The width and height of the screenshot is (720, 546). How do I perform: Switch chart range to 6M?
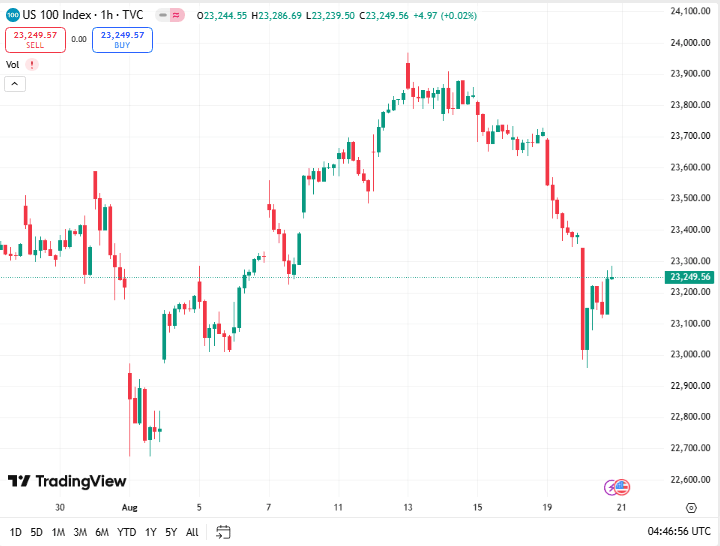pos(102,532)
